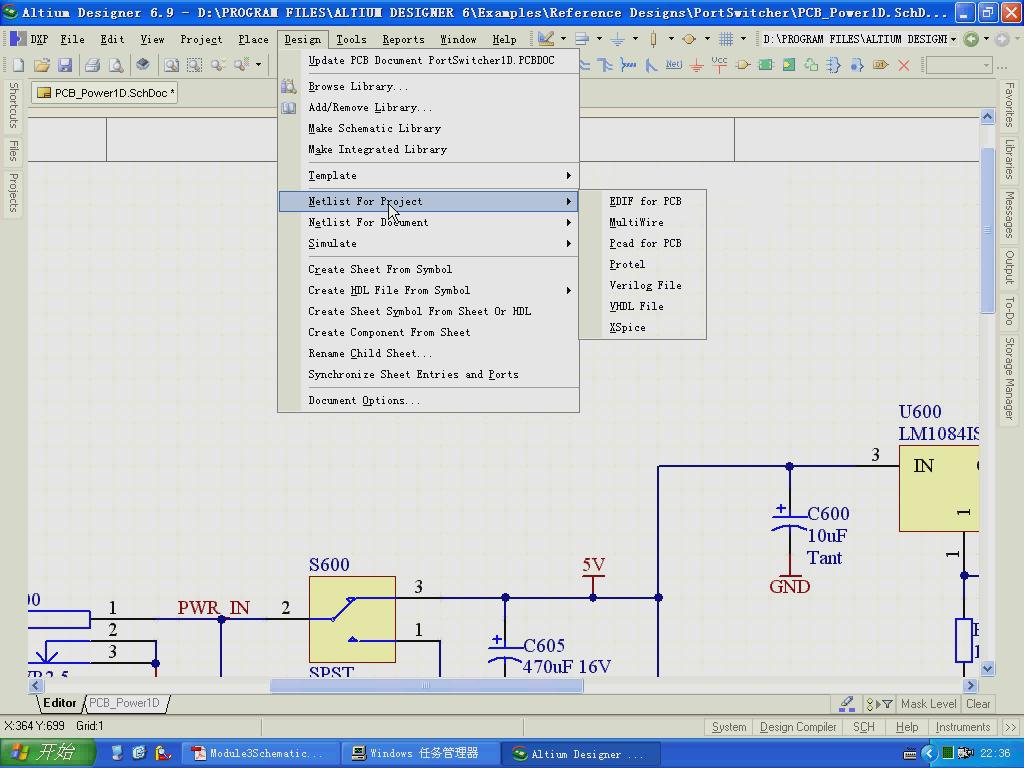The image size is (1024, 768).
Task: Select the Zoom Area icon
Action: click(195, 65)
